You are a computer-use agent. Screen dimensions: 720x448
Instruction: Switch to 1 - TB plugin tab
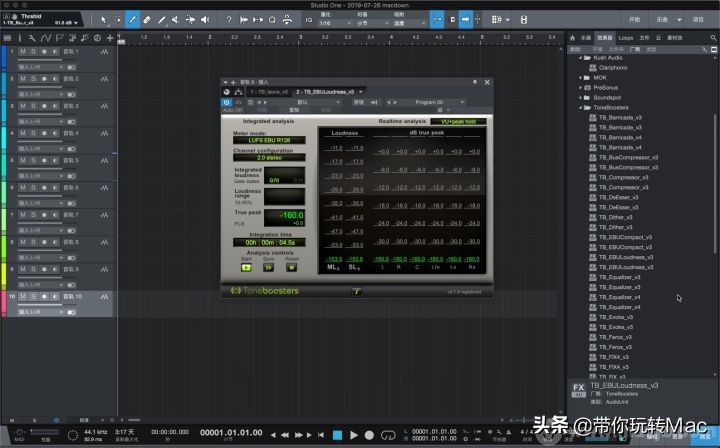click(269, 92)
